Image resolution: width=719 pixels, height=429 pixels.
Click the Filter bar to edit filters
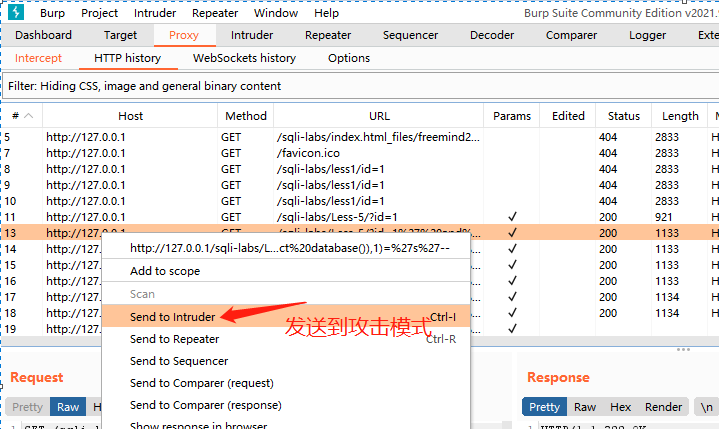(x=360, y=86)
